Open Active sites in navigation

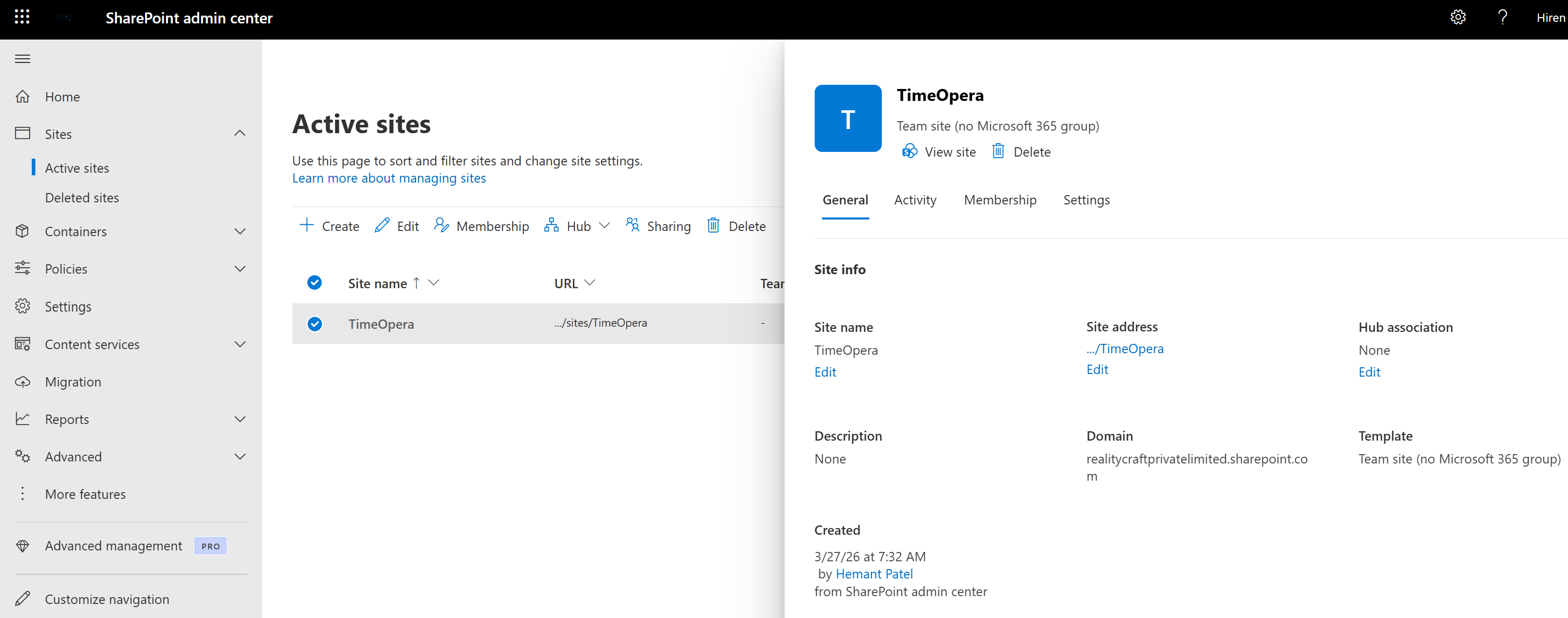point(76,168)
